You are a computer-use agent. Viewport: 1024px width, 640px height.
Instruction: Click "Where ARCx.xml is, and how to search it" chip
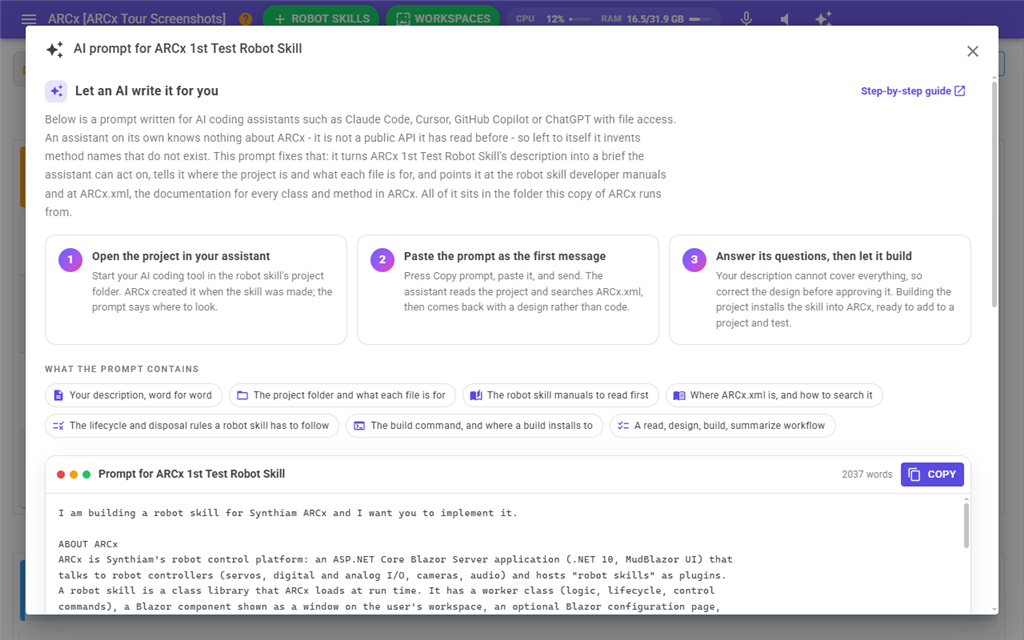point(774,395)
